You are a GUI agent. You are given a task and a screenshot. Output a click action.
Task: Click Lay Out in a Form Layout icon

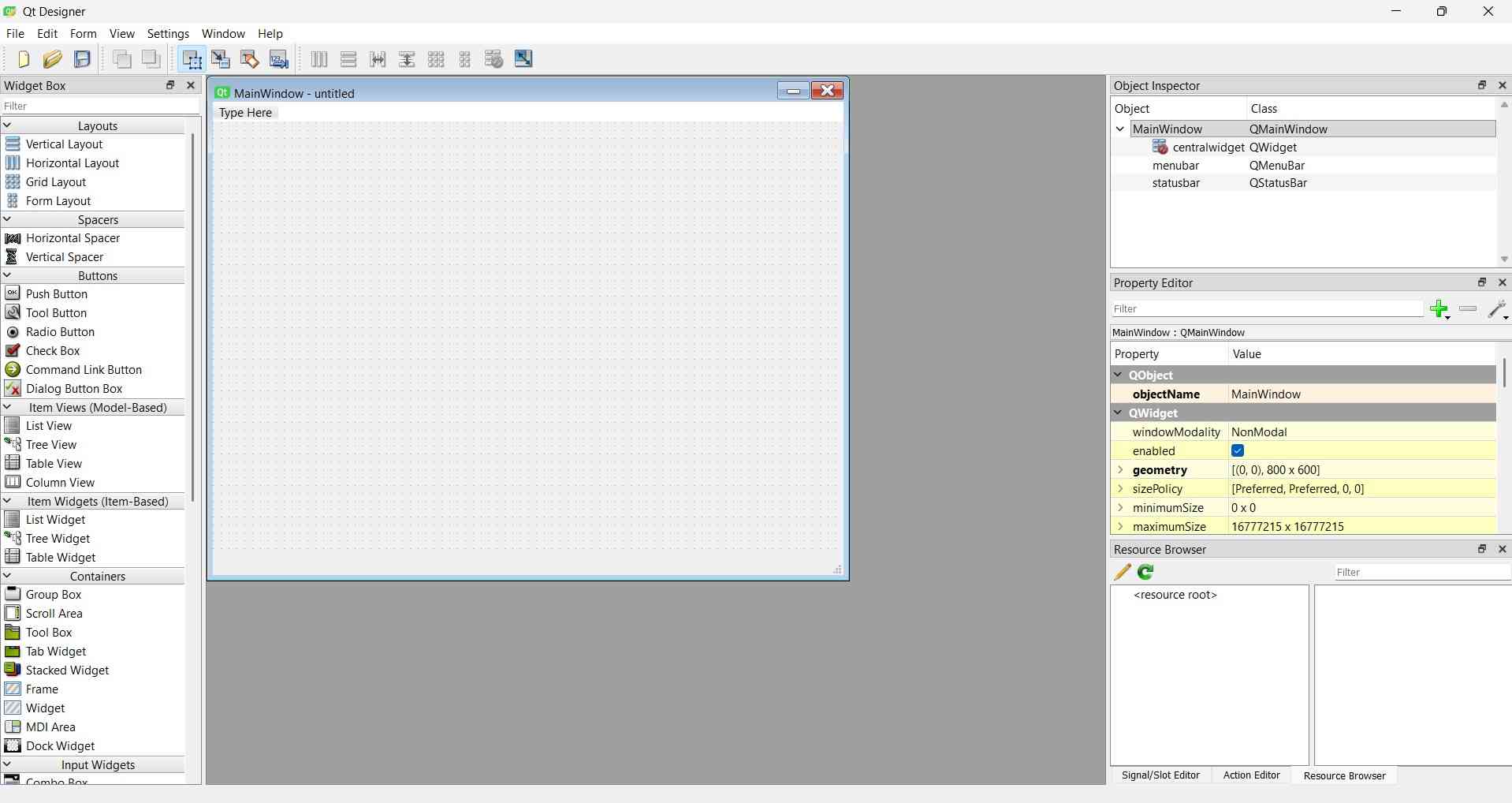tap(465, 59)
